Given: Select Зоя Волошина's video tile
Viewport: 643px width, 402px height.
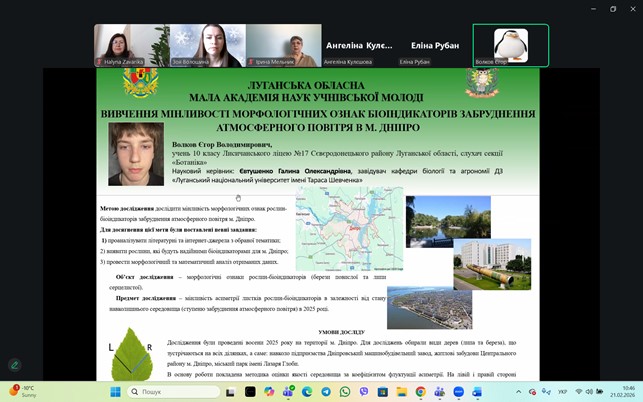Looking at the screenshot, I should [208, 46].
